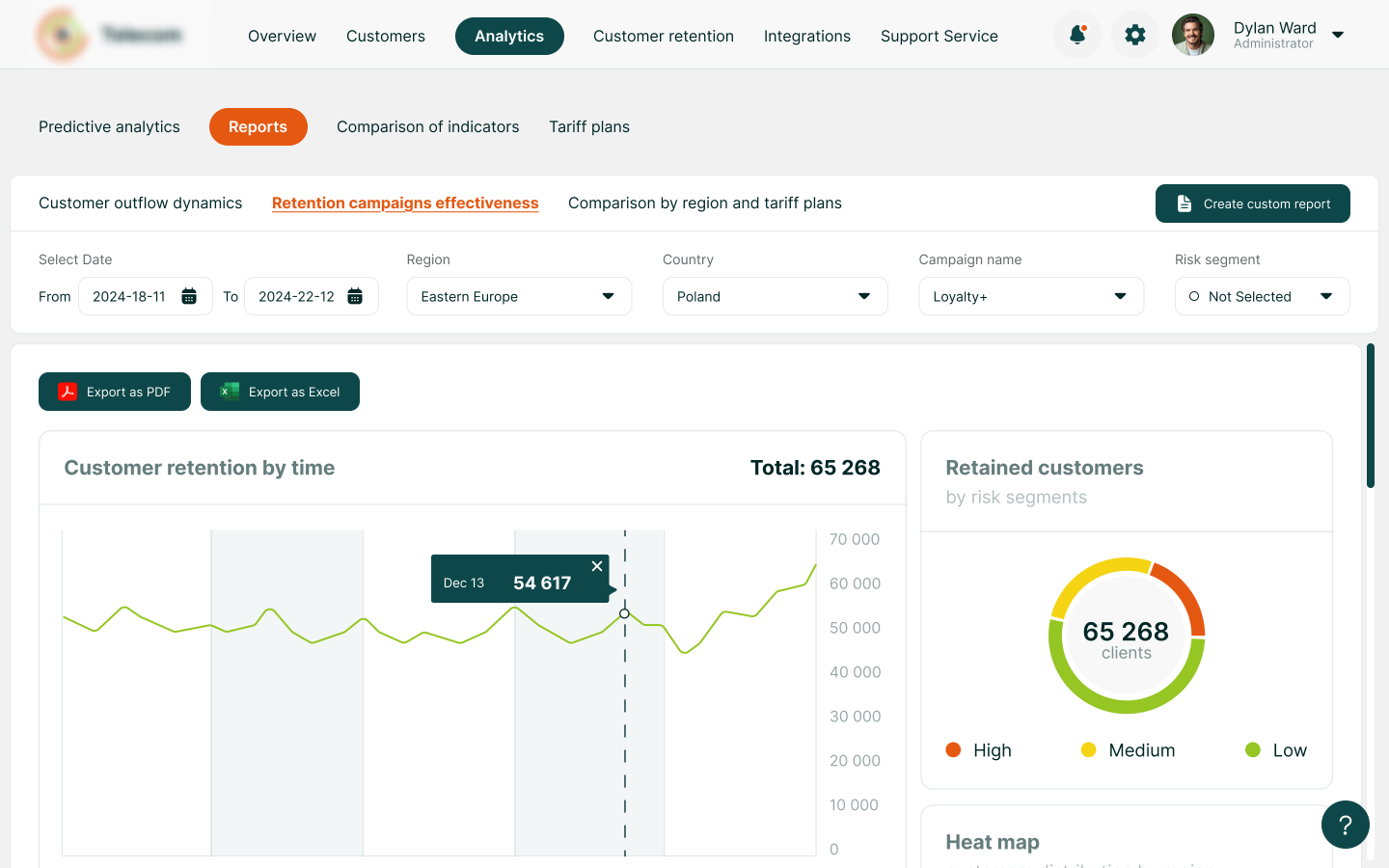Open the notifications bell icon
Image resolution: width=1389 pixels, height=868 pixels.
[1077, 36]
